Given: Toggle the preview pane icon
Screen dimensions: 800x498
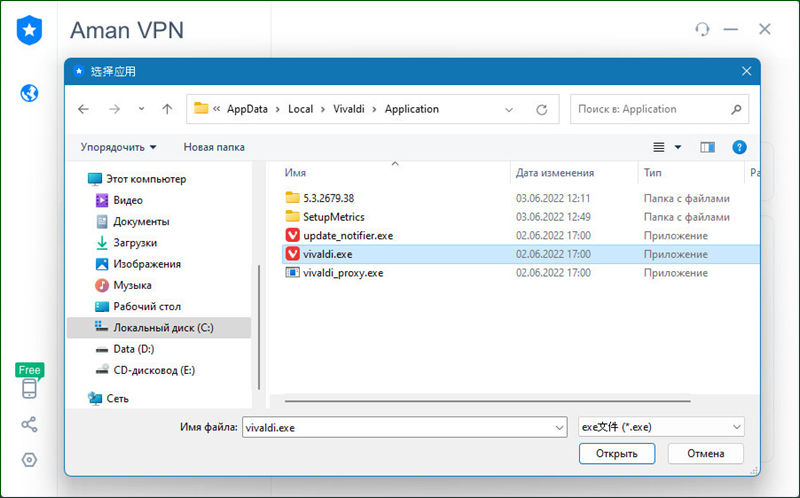Looking at the screenshot, I should tap(707, 147).
